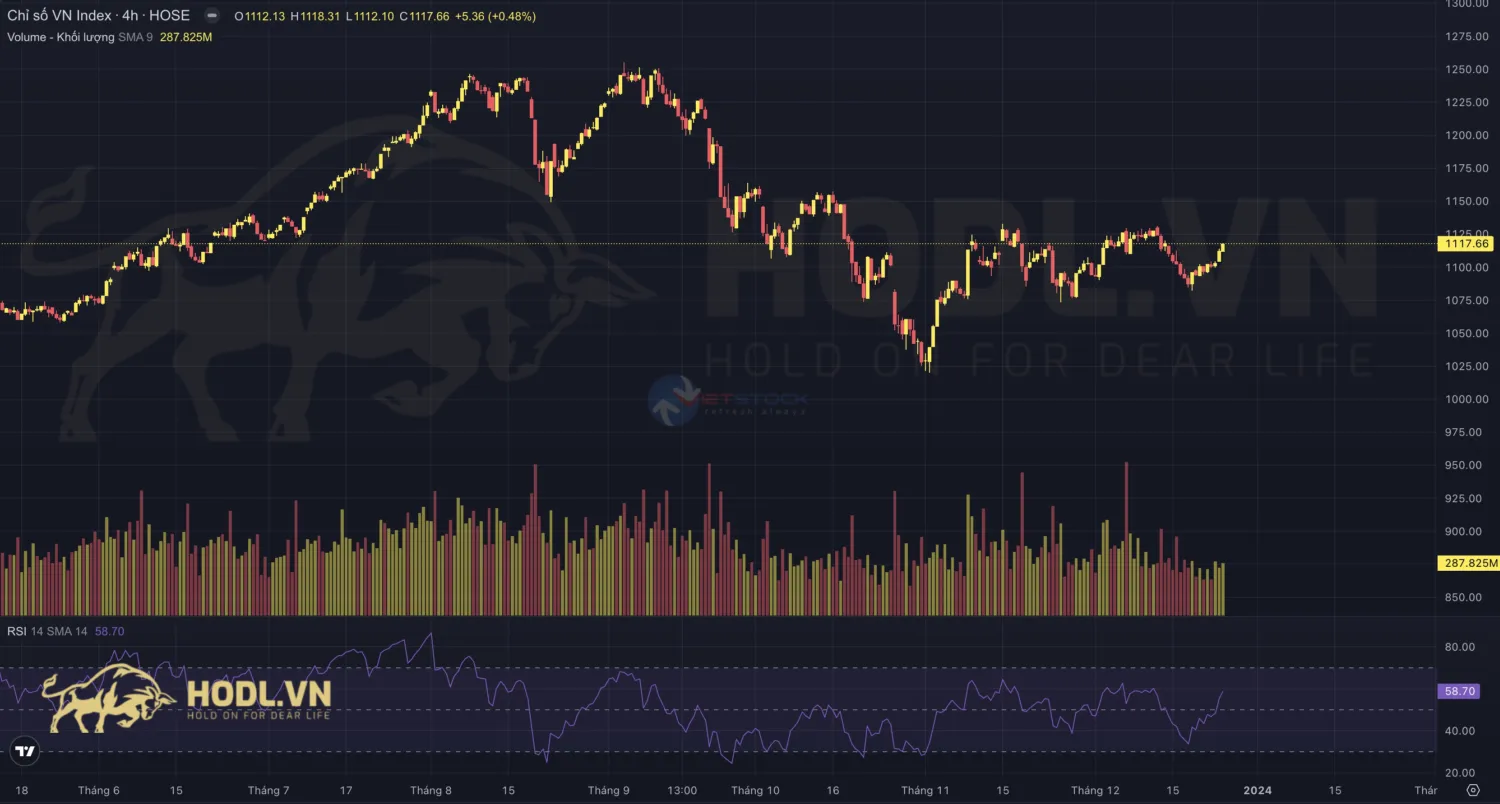Click Tháng 9 on the time axis
Screen dimensions: 1500x804
608,790
